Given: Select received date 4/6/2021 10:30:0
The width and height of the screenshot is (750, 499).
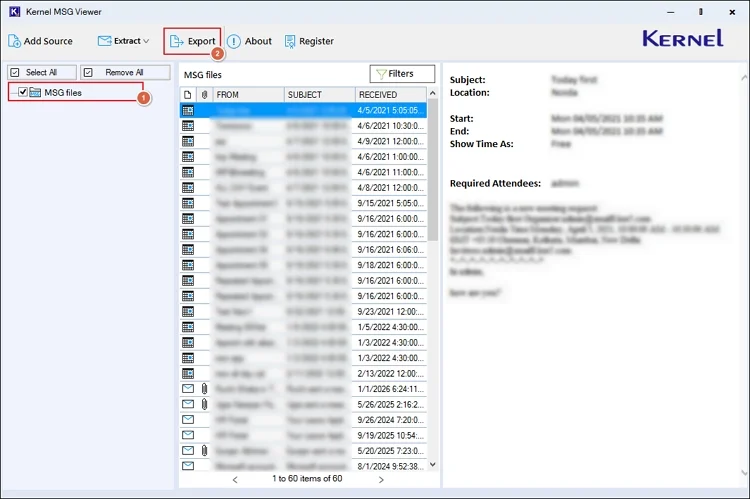Looking at the screenshot, I should (390, 126).
